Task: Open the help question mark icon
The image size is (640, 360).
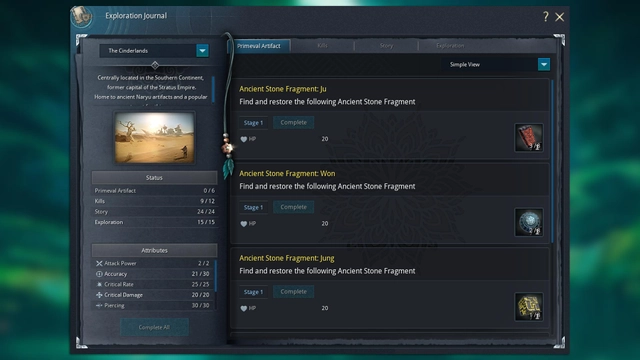Action: pos(546,16)
